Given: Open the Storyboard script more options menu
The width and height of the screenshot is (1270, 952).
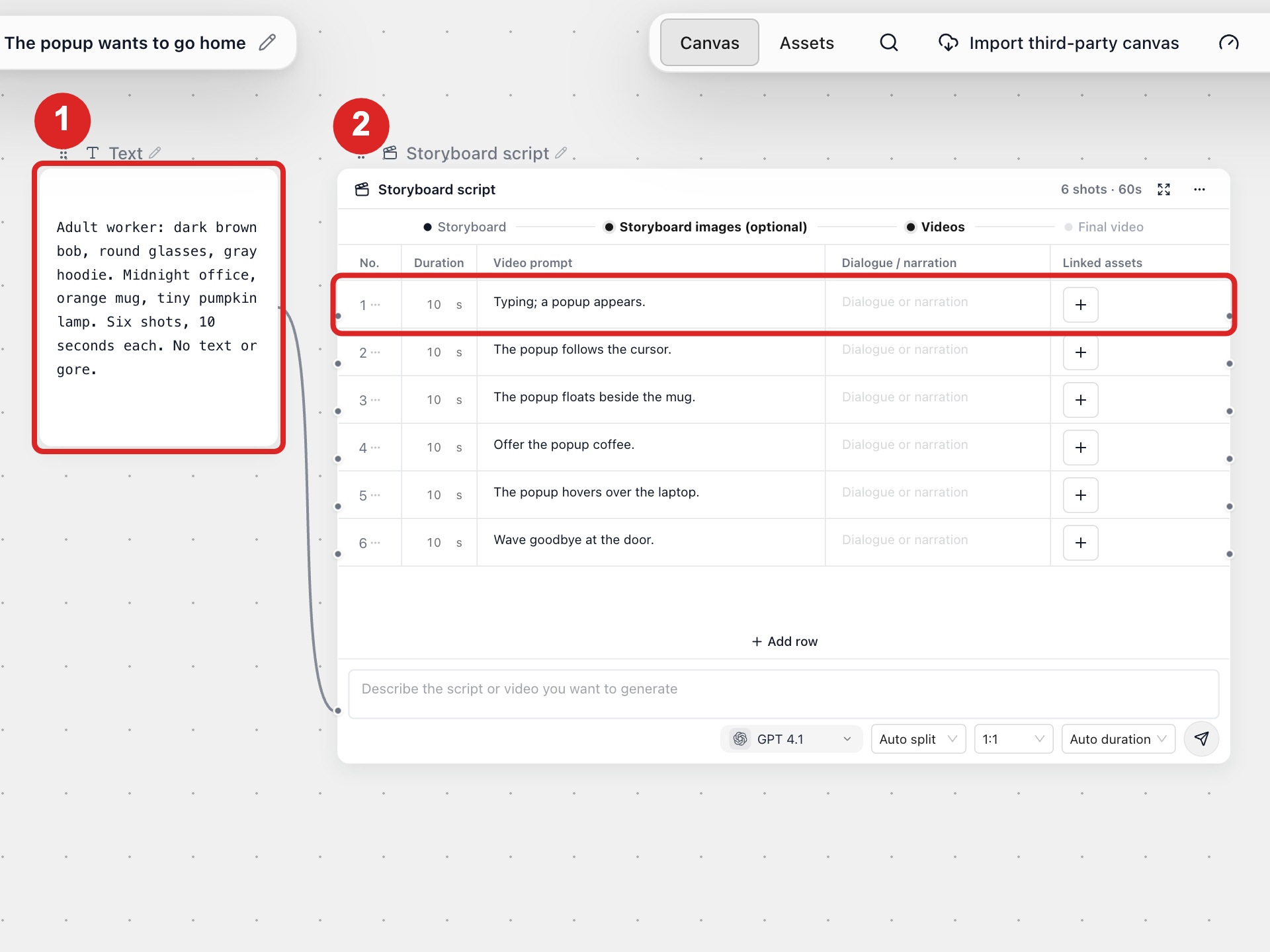Looking at the screenshot, I should tap(1199, 190).
